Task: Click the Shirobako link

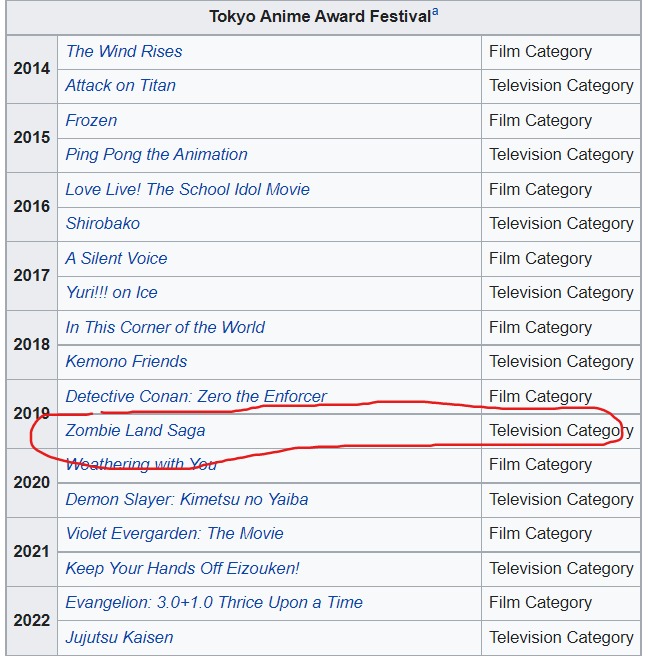Action: 103,224
